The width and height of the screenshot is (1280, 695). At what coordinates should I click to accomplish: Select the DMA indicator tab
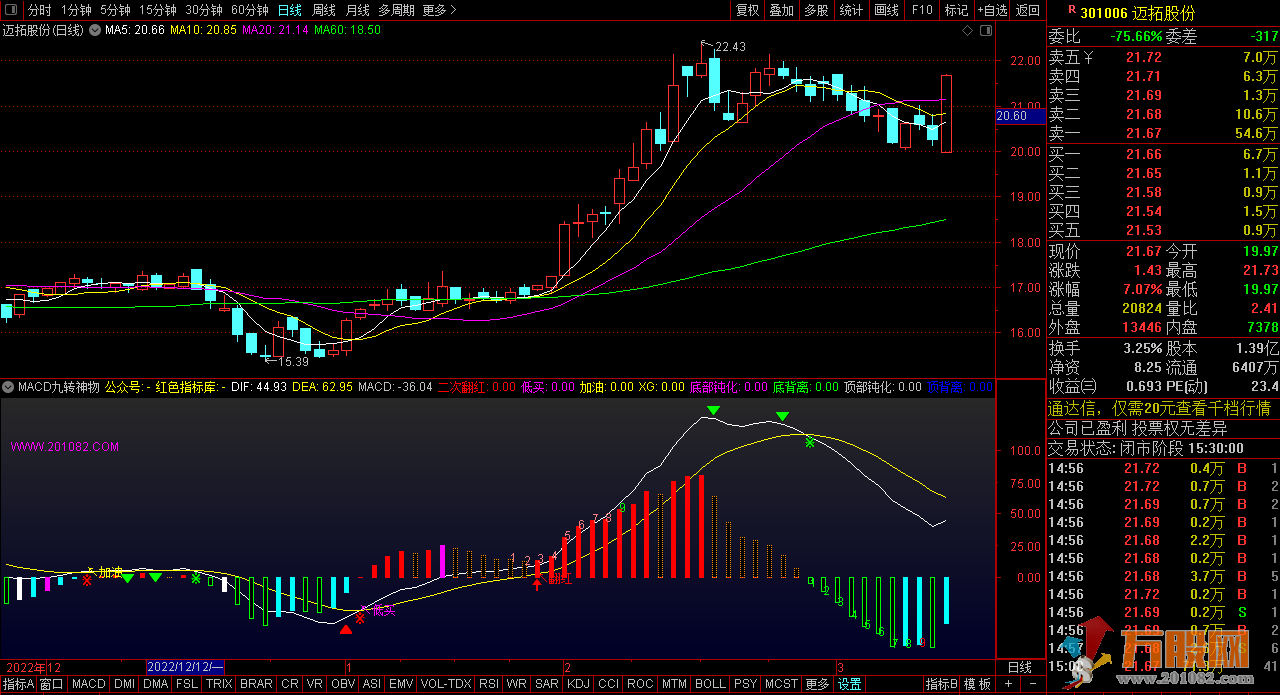point(155,685)
